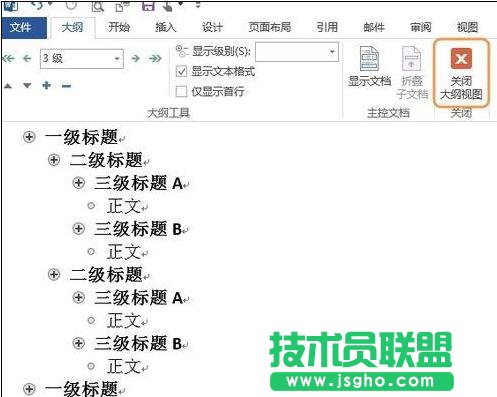Click body bullet circle under first 三级标题 A
This screenshot has height=397, width=497.
click(91, 206)
